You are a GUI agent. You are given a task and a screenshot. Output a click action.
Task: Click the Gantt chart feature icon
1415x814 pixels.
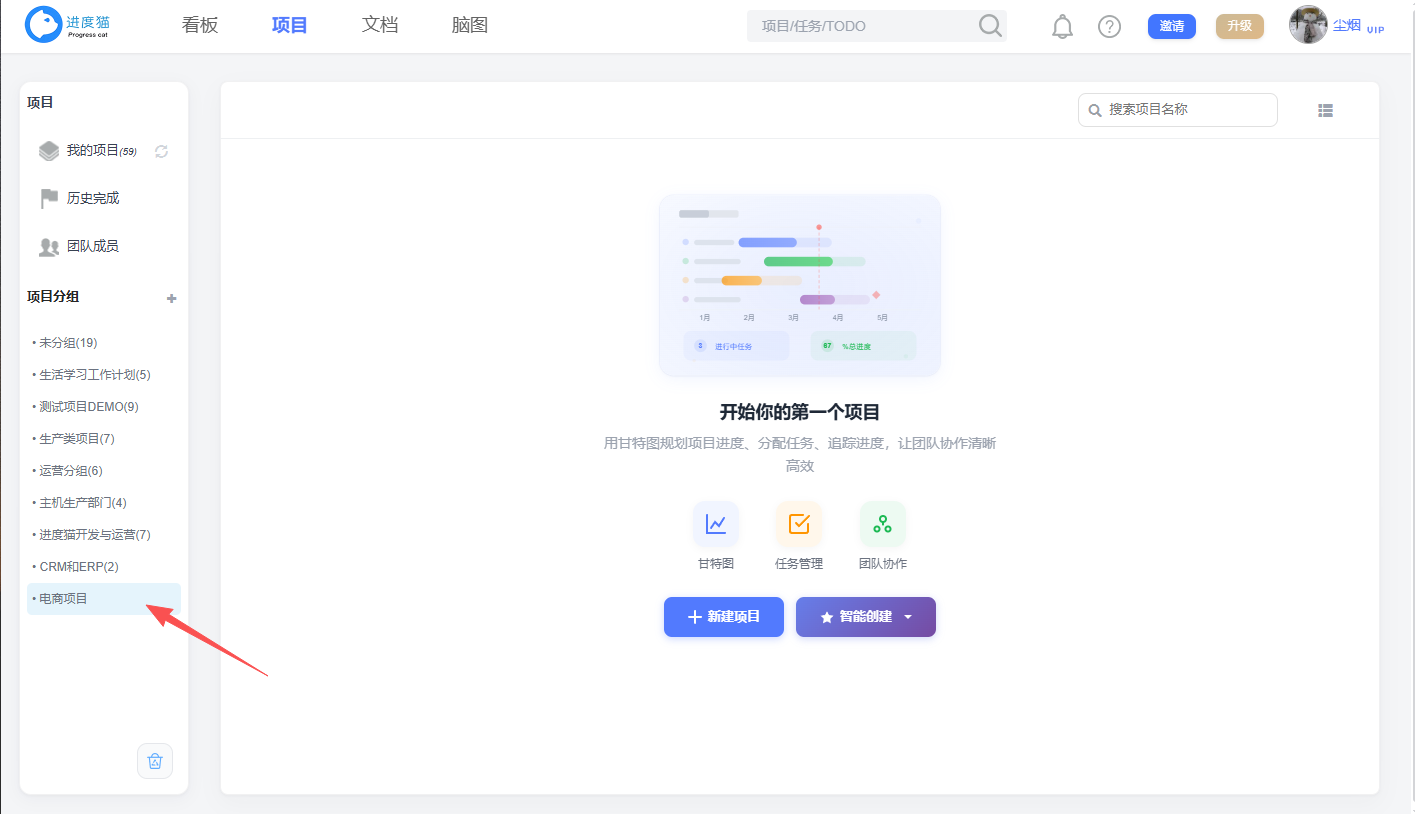pyautogui.click(x=716, y=524)
